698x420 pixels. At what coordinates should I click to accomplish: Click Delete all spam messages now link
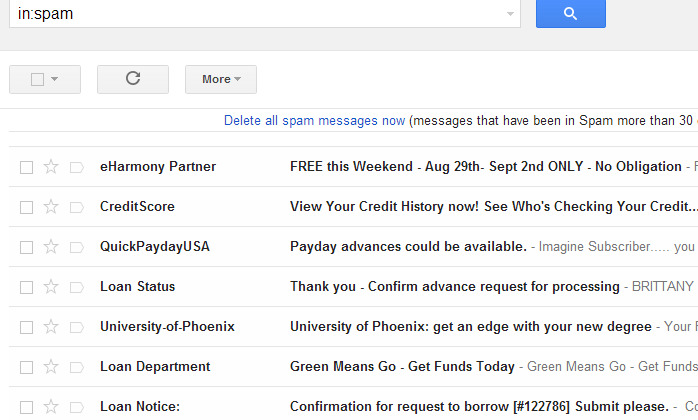click(314, 121)
